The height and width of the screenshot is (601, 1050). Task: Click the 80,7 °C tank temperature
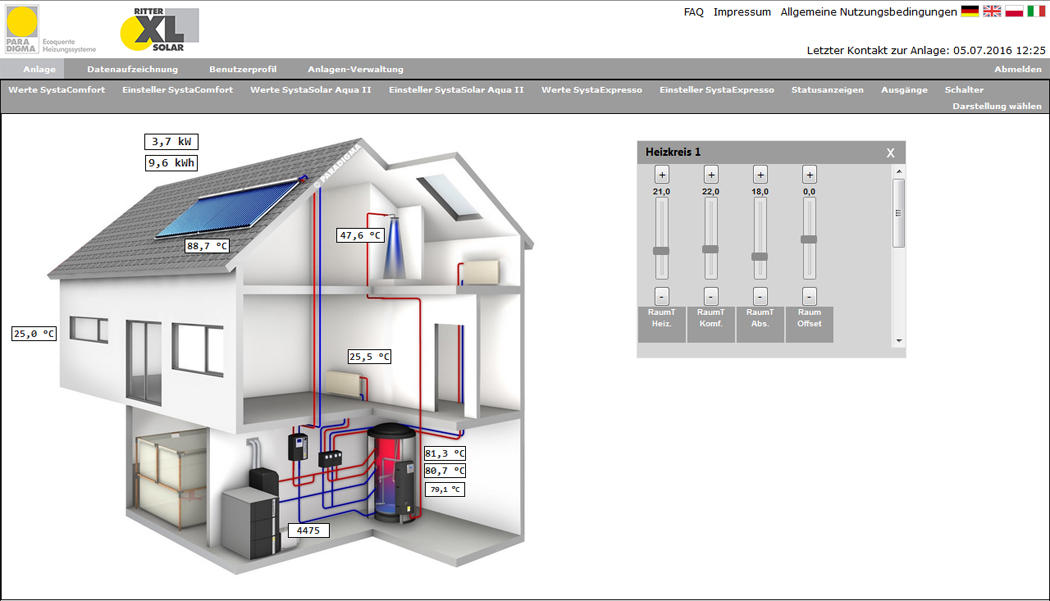[445, 471]
